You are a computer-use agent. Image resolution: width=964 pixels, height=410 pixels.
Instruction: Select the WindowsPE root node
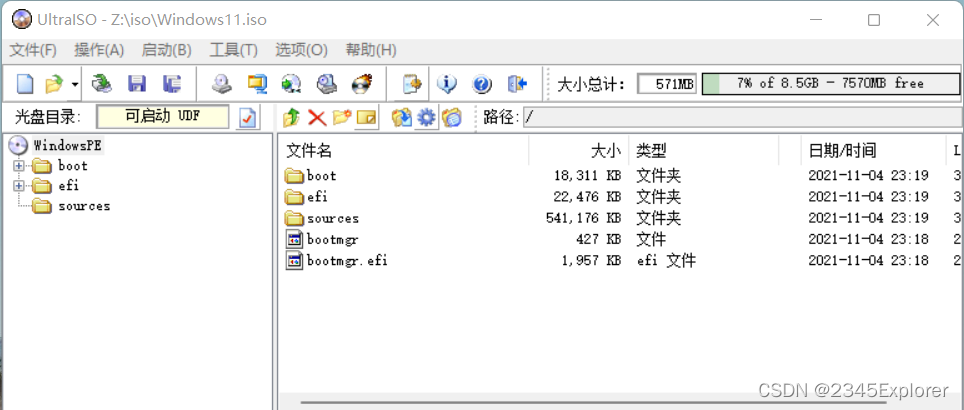[x=68, y=146]
